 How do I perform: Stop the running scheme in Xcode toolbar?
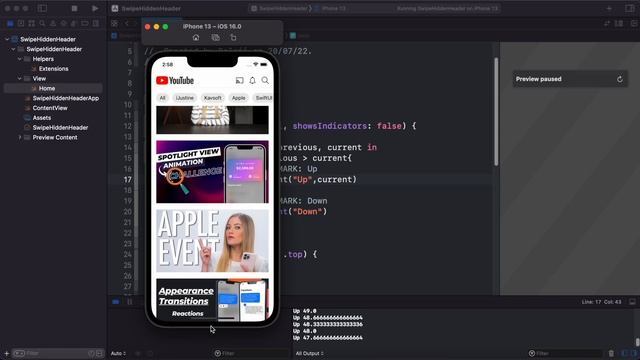click(74, 8)
